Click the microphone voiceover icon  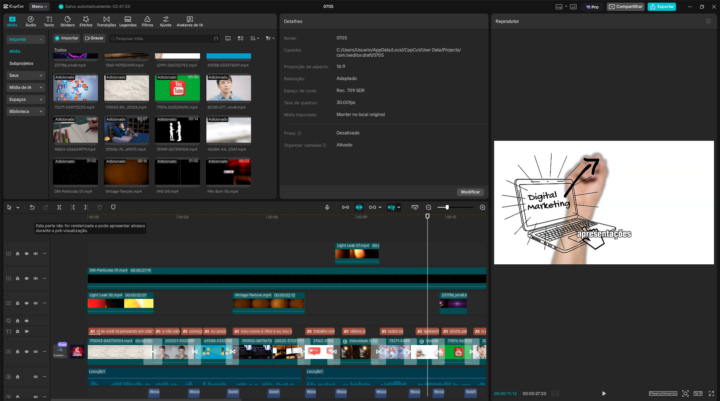327,207
